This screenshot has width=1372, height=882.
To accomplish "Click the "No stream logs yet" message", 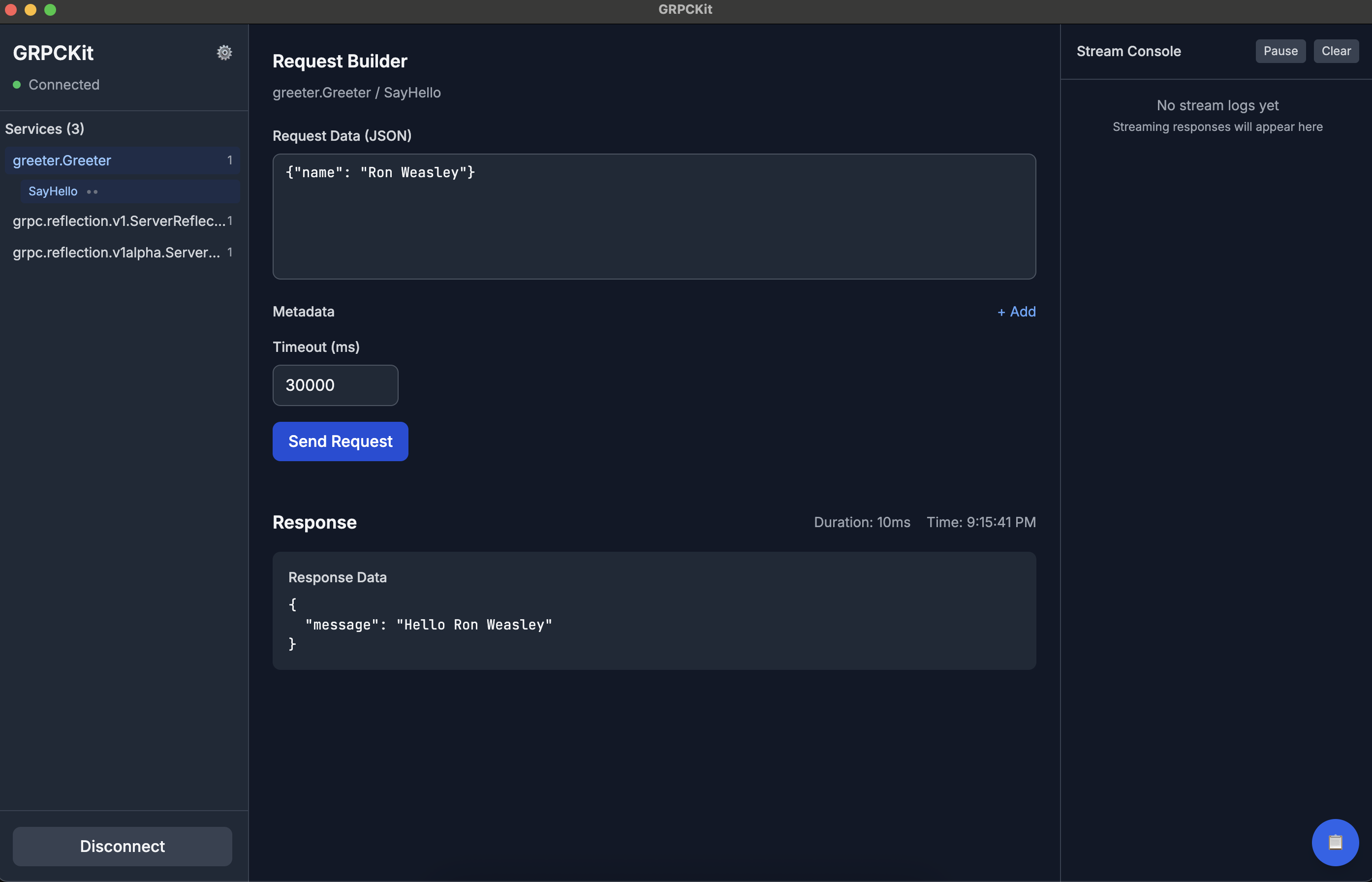I will 1217,105.
